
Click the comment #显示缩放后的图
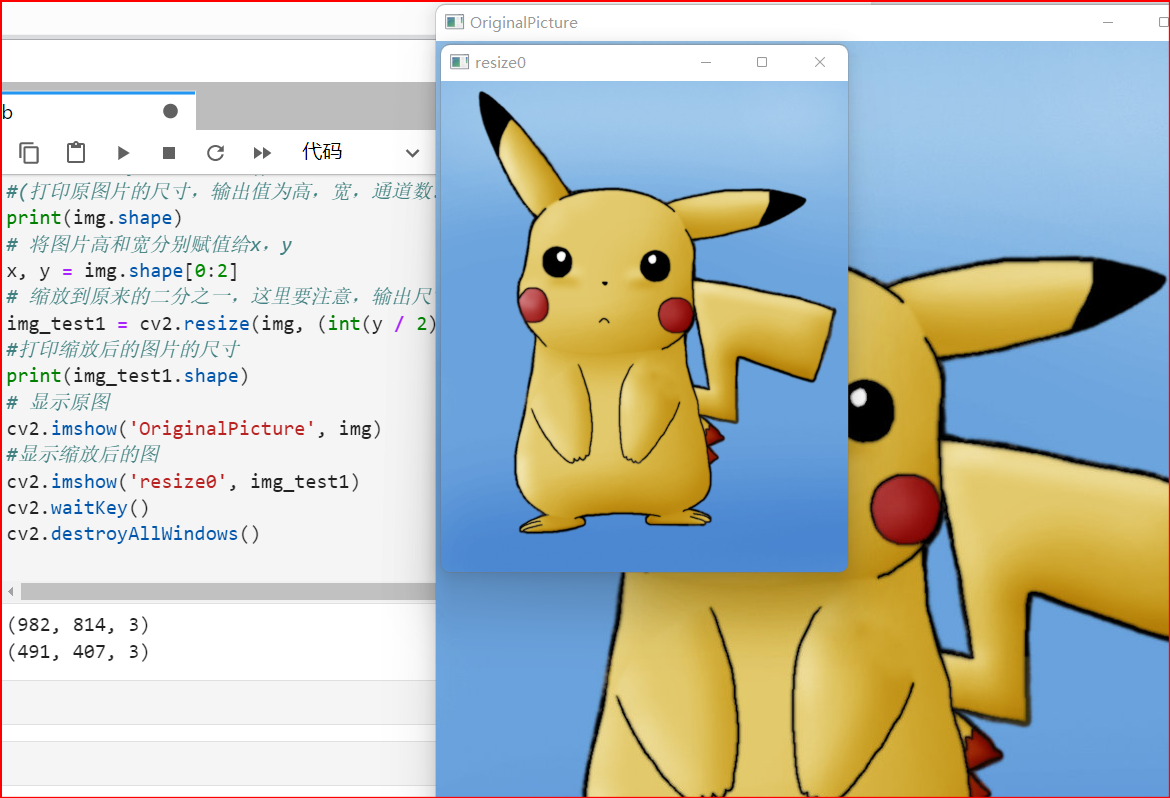(x=83, y=455)
